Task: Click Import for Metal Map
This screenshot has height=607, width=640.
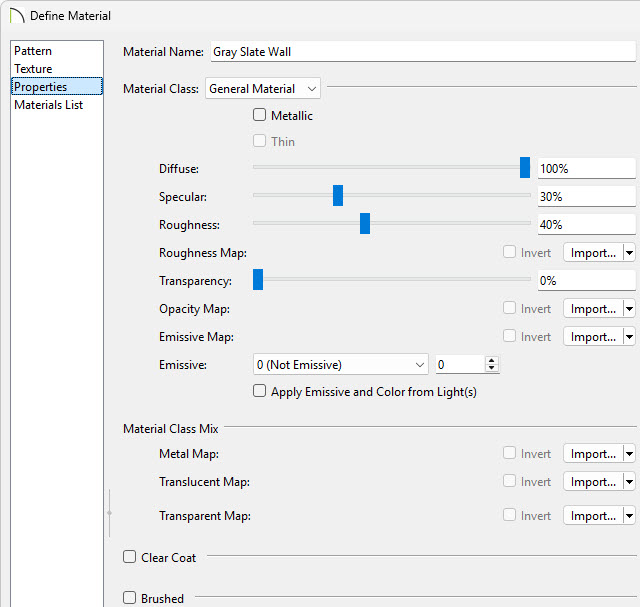Action: point(593,454)
